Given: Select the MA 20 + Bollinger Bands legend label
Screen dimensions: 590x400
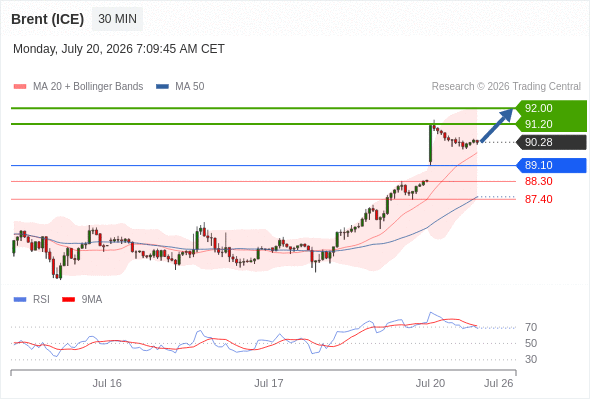Looking at the screenshot, I should pos(88,87).
